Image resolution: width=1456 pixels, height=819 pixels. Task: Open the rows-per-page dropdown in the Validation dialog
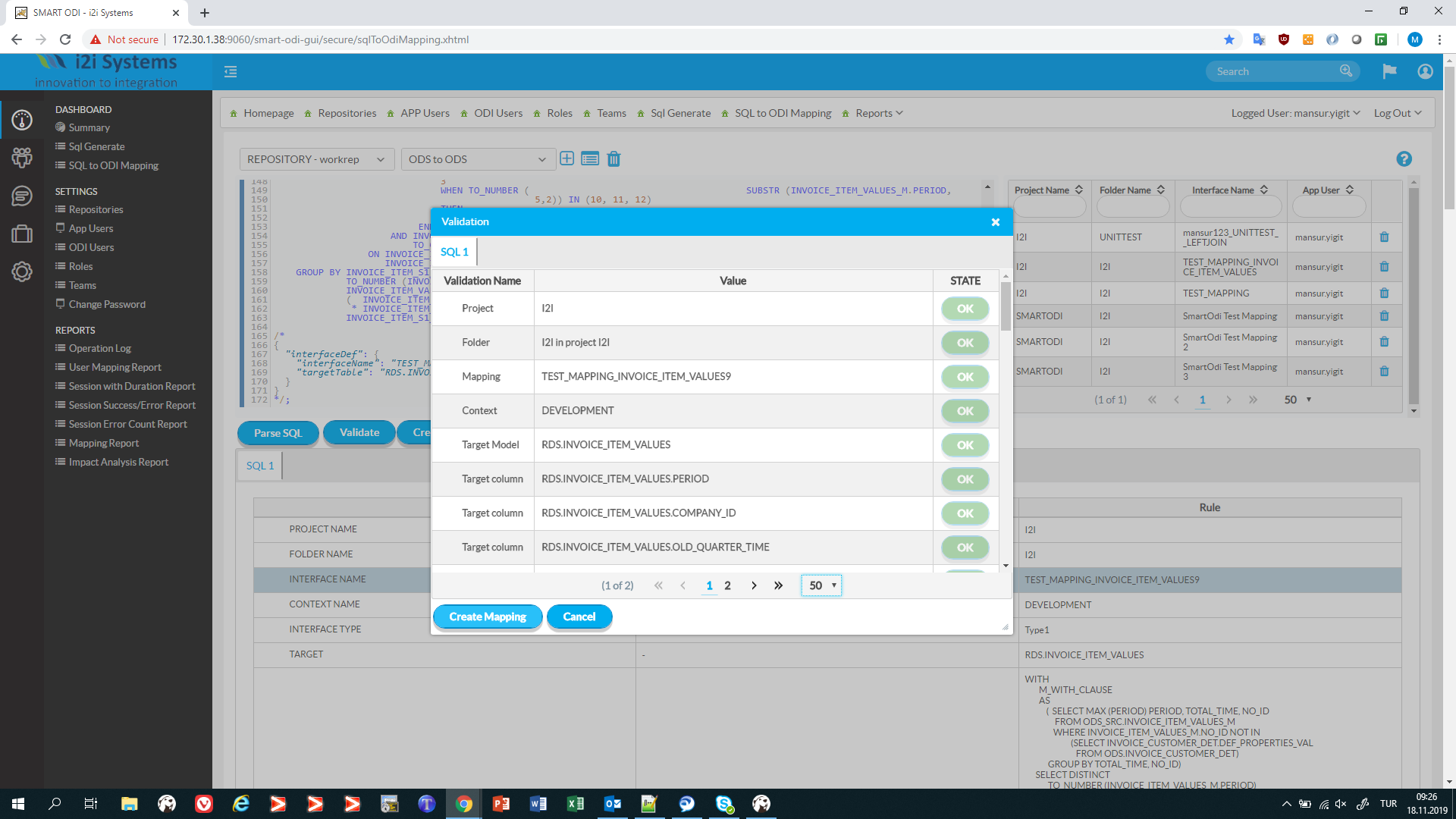(x=822, y=585)
